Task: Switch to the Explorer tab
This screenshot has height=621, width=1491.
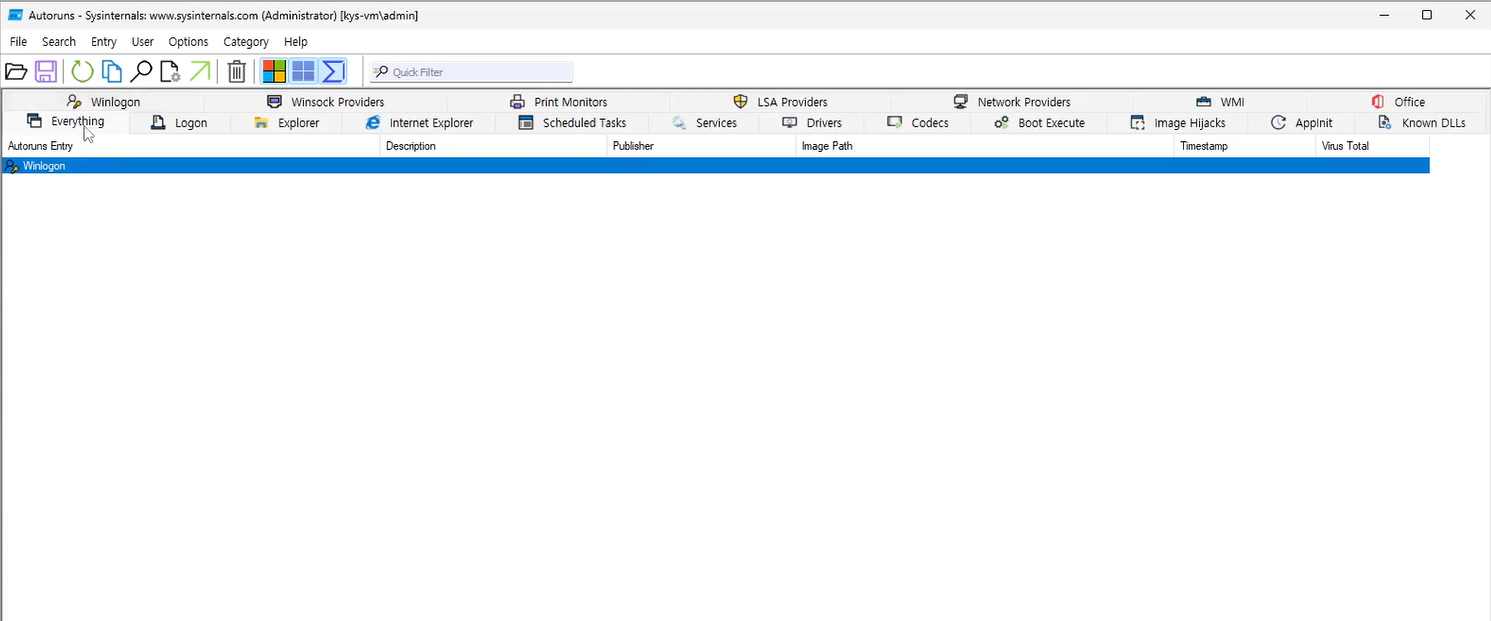Action: (x=286, y=123)
